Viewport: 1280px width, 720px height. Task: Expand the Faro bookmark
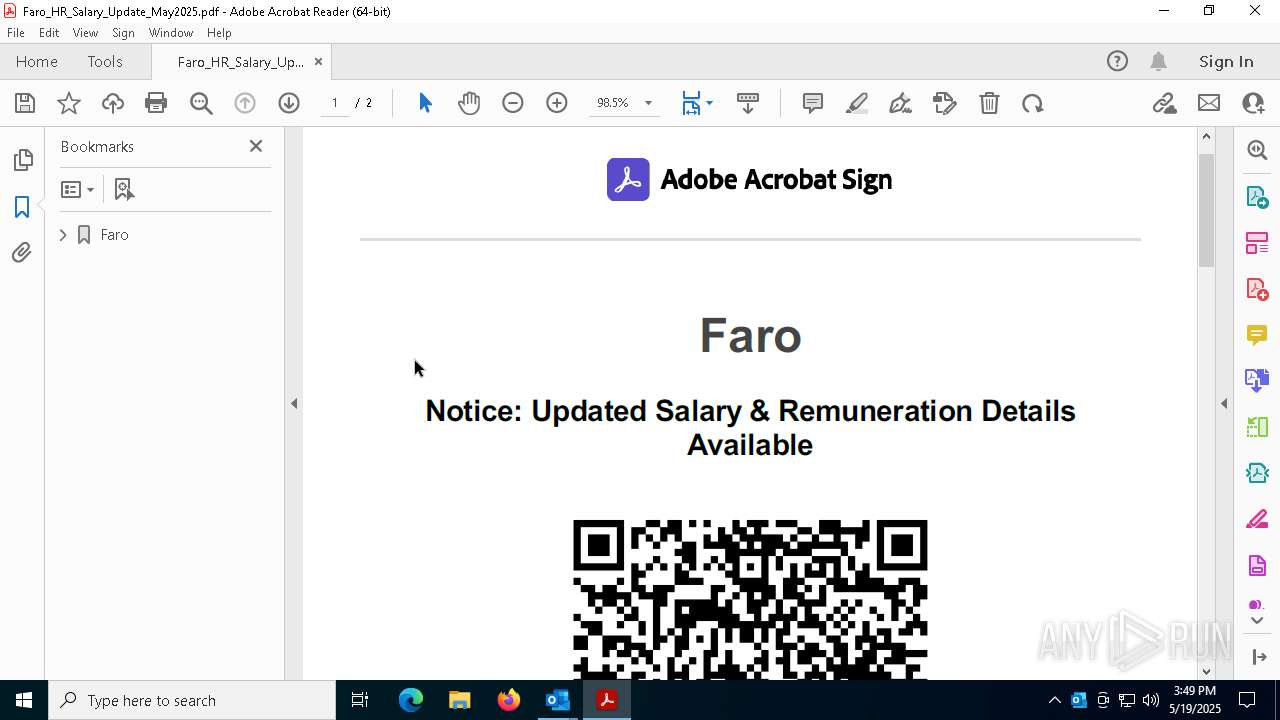(63, 235)
